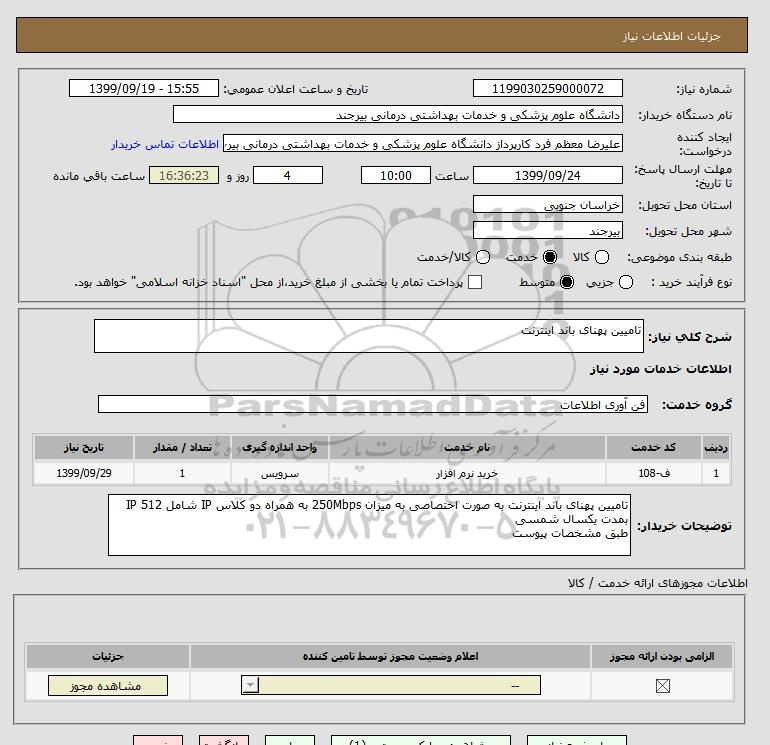The height and width of the screenshot is (745, 770).
Task: Click the الزامی بودن ارائه مجوز column header
Action: pyautogui.click(x=662, y=657)
